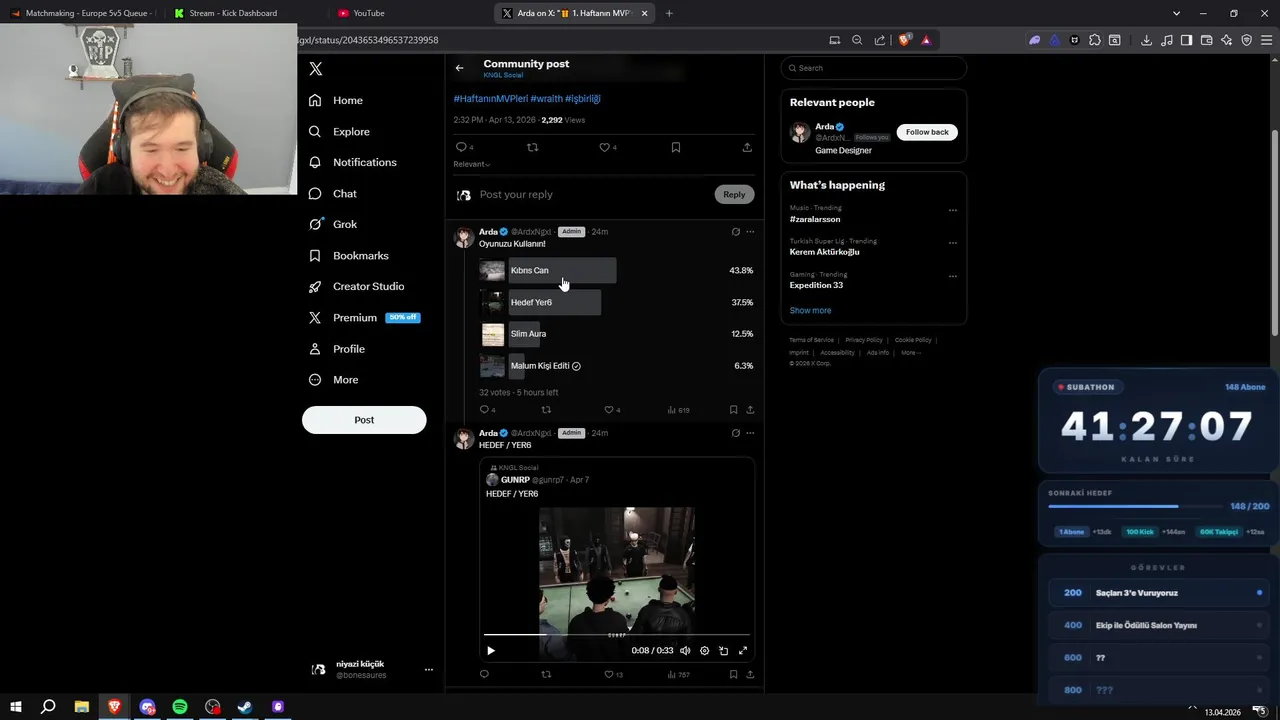Open Explore in the X sidebar
This screenshot has width=1280, height=720.
(x=339, y=131)
